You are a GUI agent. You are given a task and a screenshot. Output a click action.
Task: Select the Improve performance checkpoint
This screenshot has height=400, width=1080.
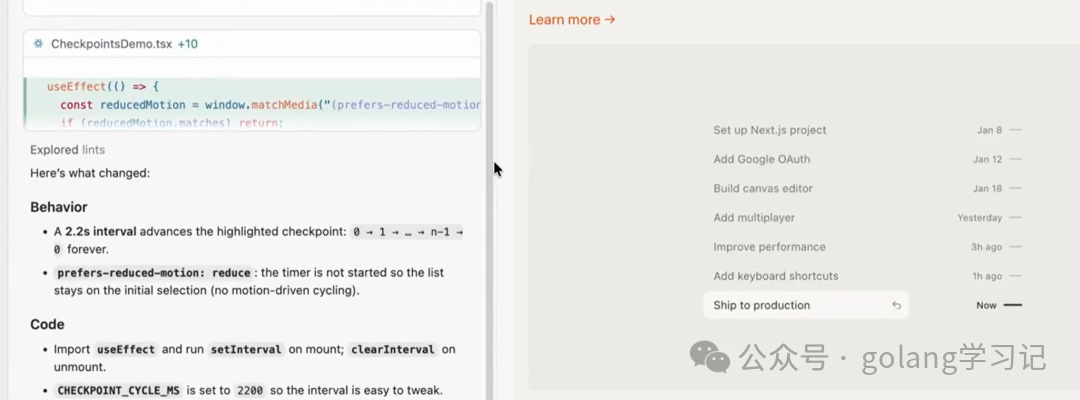pyautogui.click(x=769, y=246)
